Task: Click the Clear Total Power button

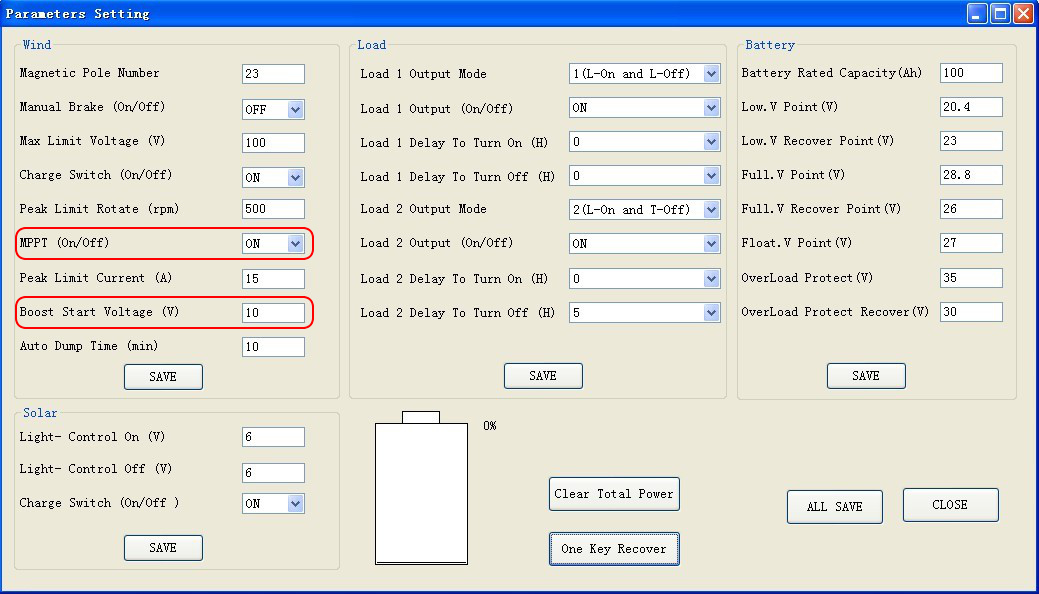Action: (614, 494)
